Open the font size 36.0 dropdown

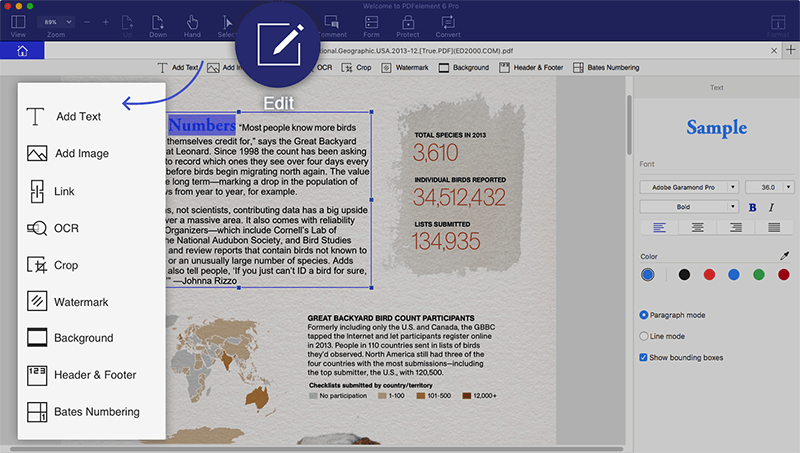tap(769, 187)
